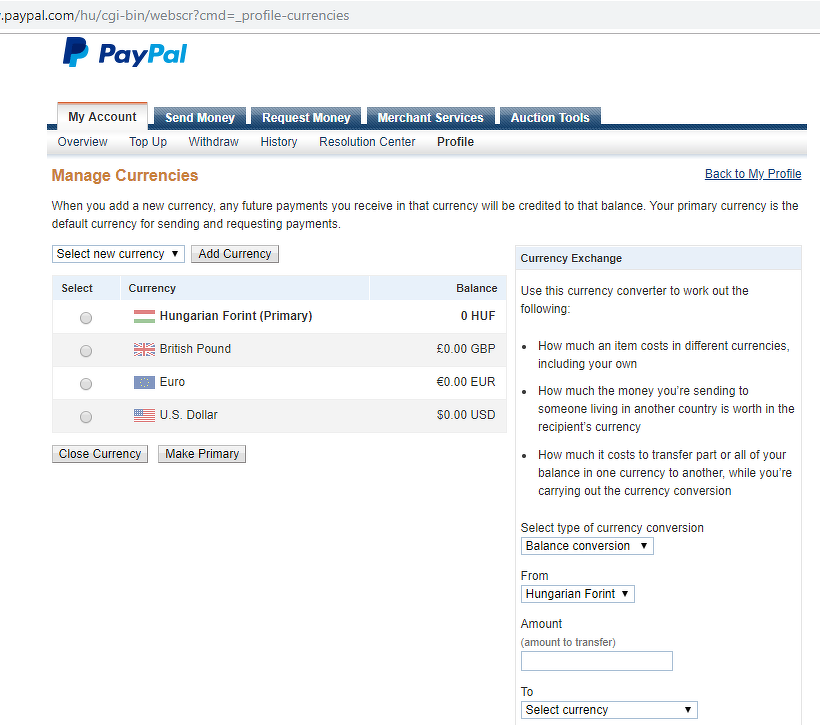
Task: Open the Auction Tools tab
Action: coord(550,118)
